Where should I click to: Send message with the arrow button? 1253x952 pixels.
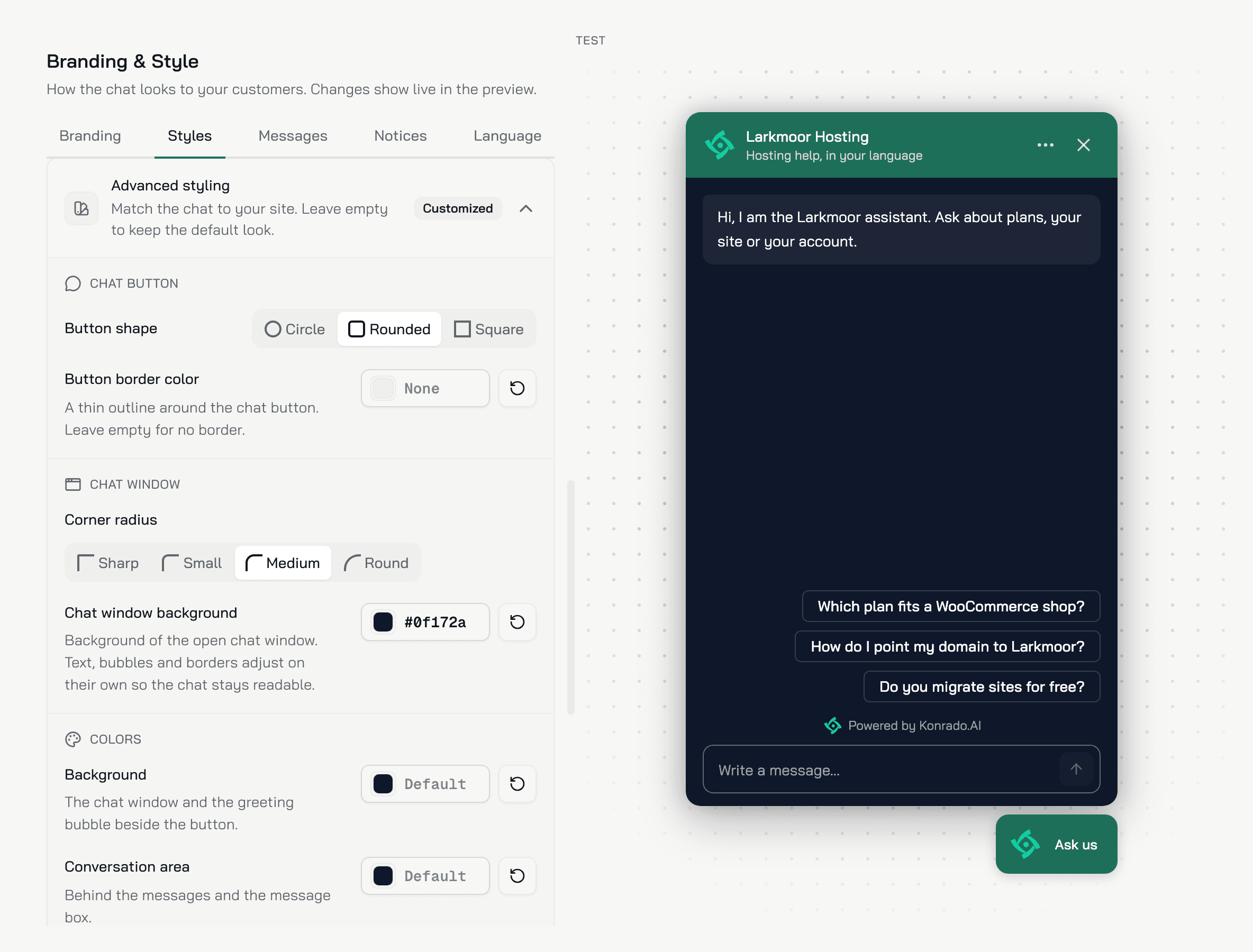tap(1076, 769)
